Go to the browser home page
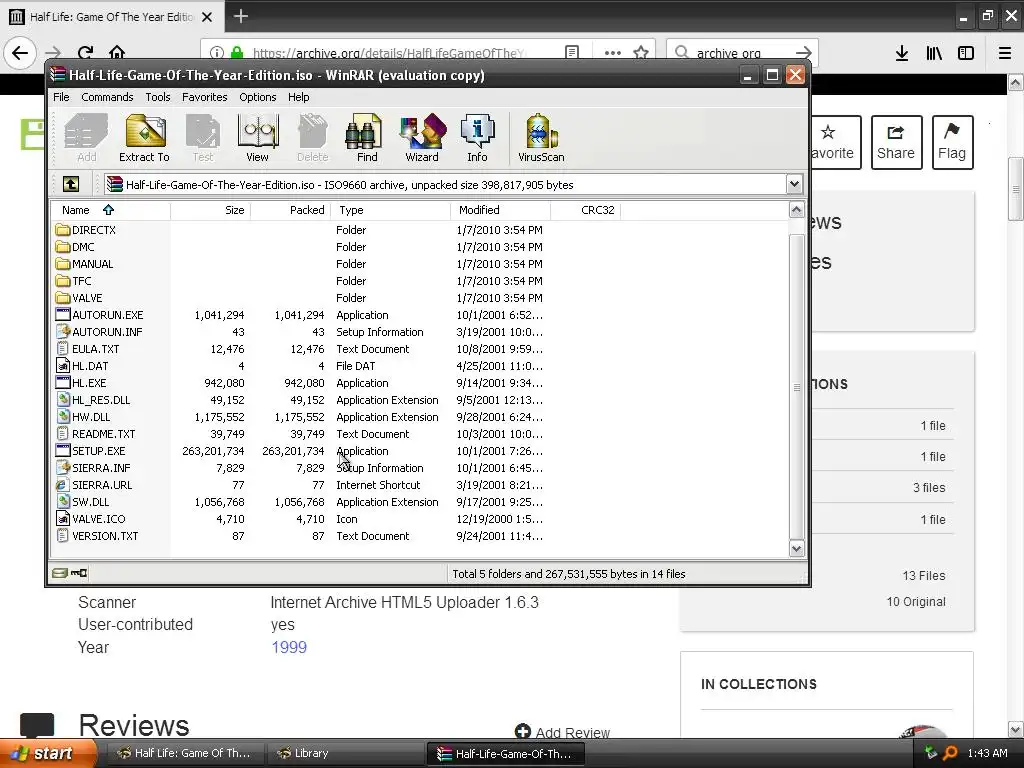The image size is (1024, 768). 117,53
